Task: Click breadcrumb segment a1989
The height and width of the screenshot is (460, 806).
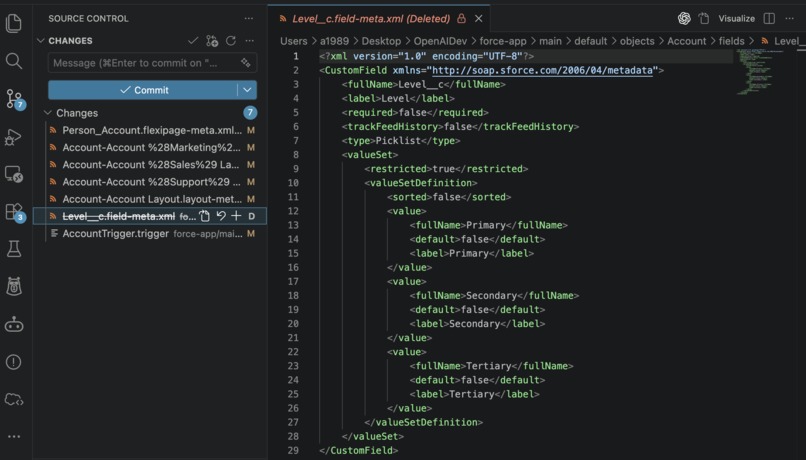Action: coord(334,41)
